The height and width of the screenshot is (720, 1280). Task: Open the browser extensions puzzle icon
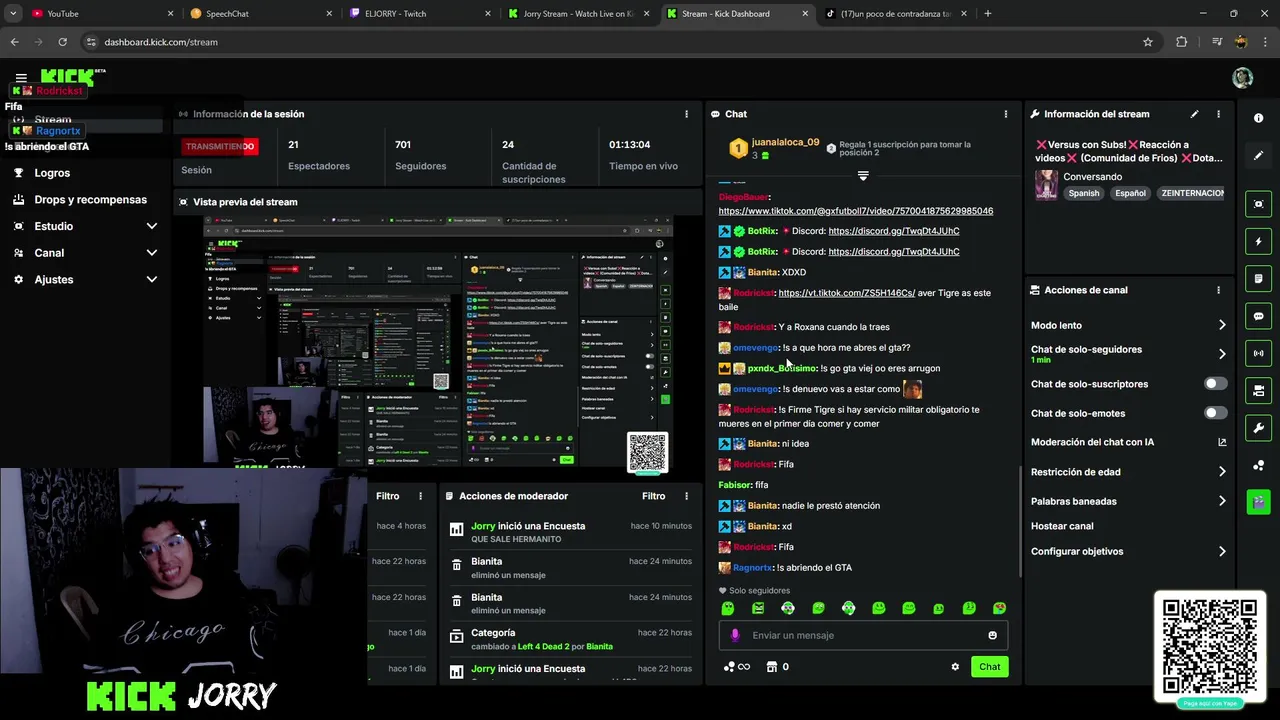[x=1182, y=42]
